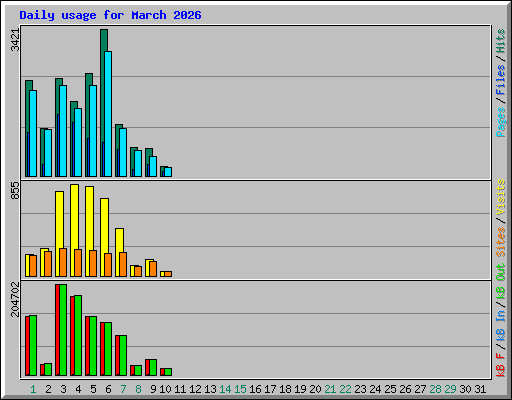Screen dimensions: 512x400
Task: Click day 7 on the x-axis
Action: click(x=123, y=389)
